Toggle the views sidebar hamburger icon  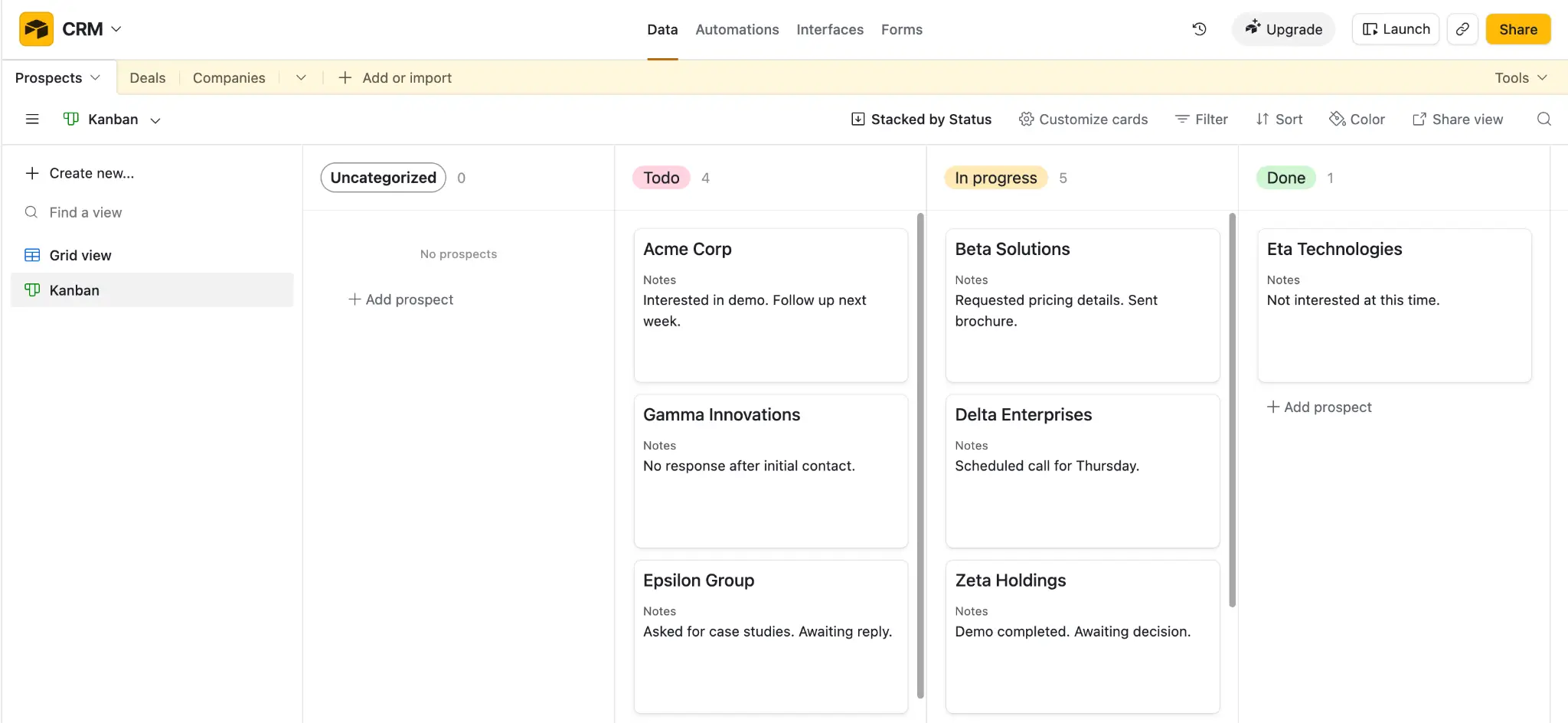[x=32, y=119]
